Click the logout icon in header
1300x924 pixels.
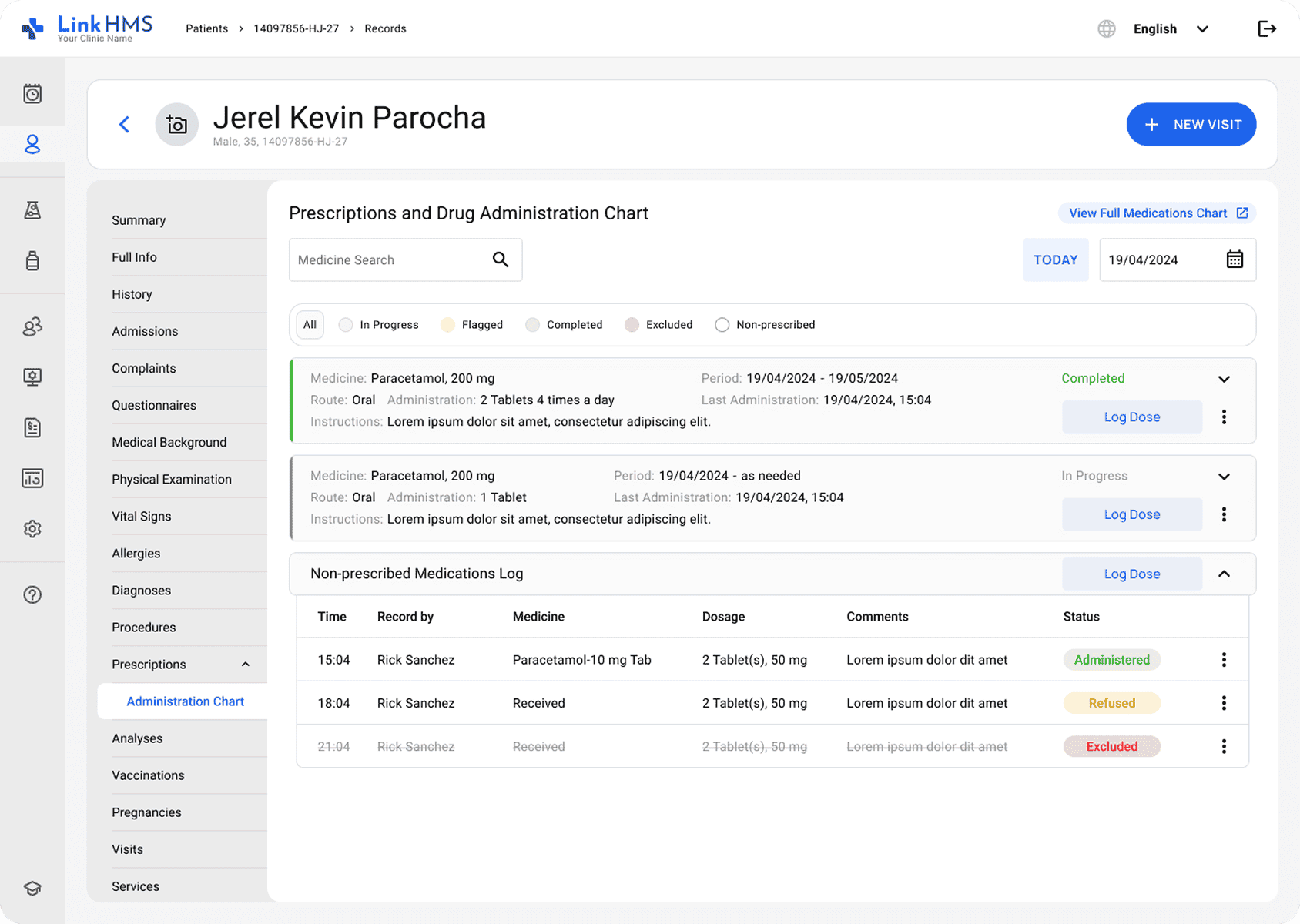[1266, 29]
